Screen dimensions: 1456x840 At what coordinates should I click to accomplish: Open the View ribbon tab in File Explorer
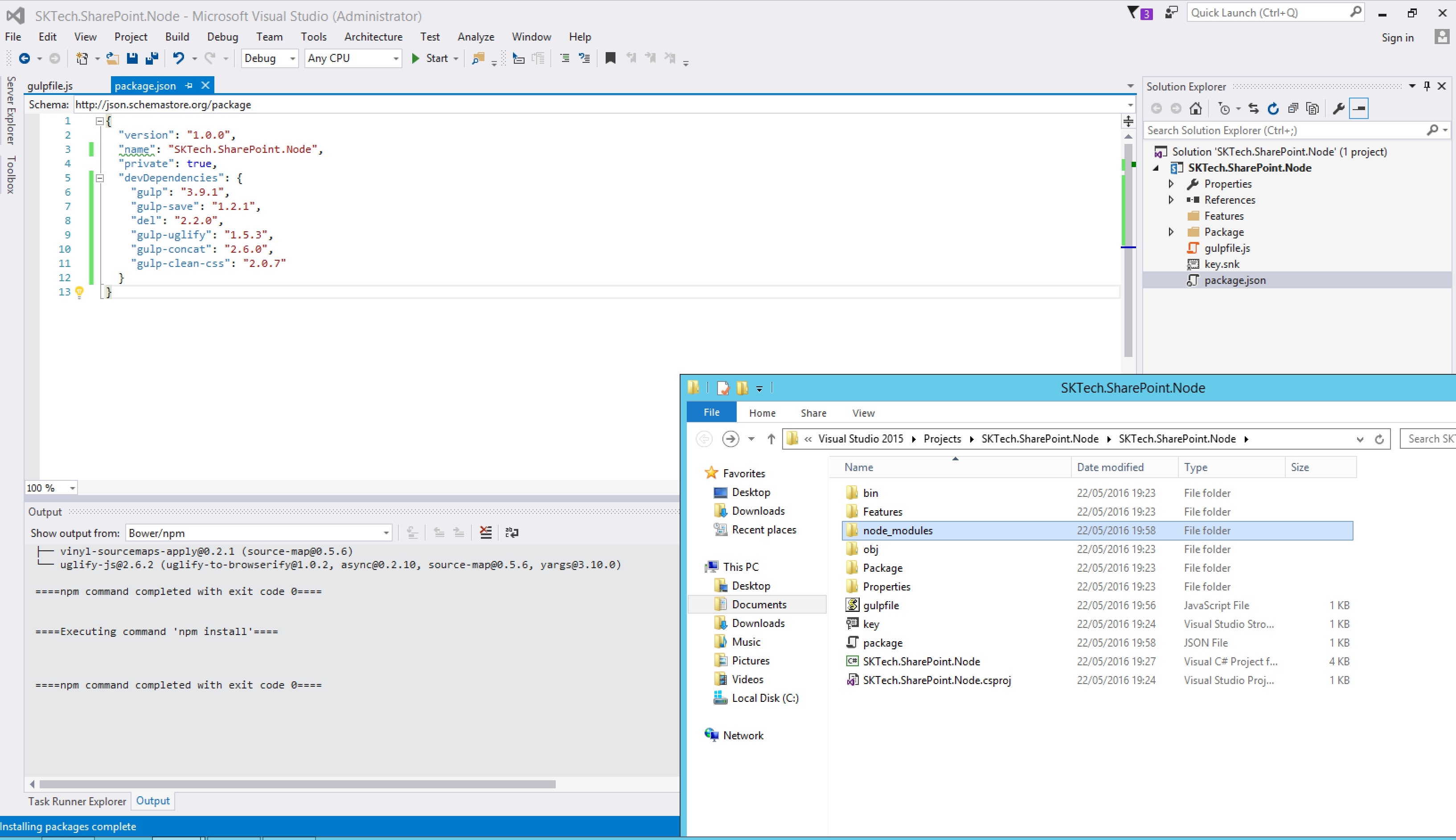click(x=863, y=413)
